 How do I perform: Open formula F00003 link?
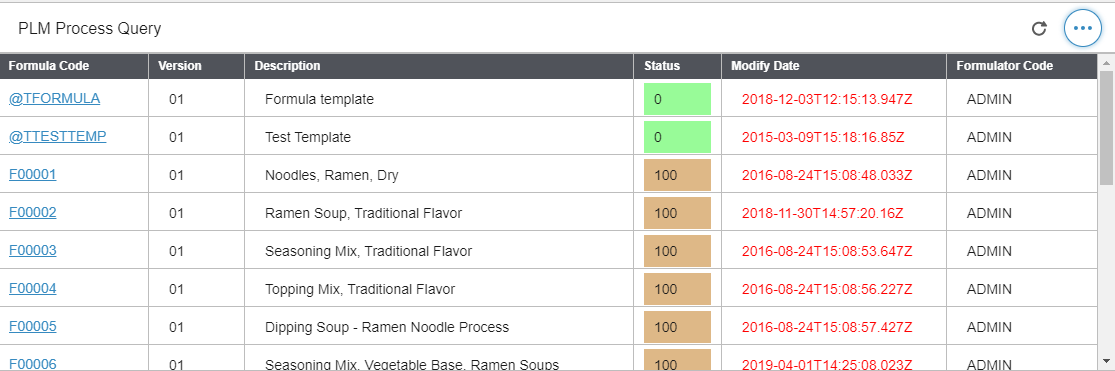tap(33, 250)
